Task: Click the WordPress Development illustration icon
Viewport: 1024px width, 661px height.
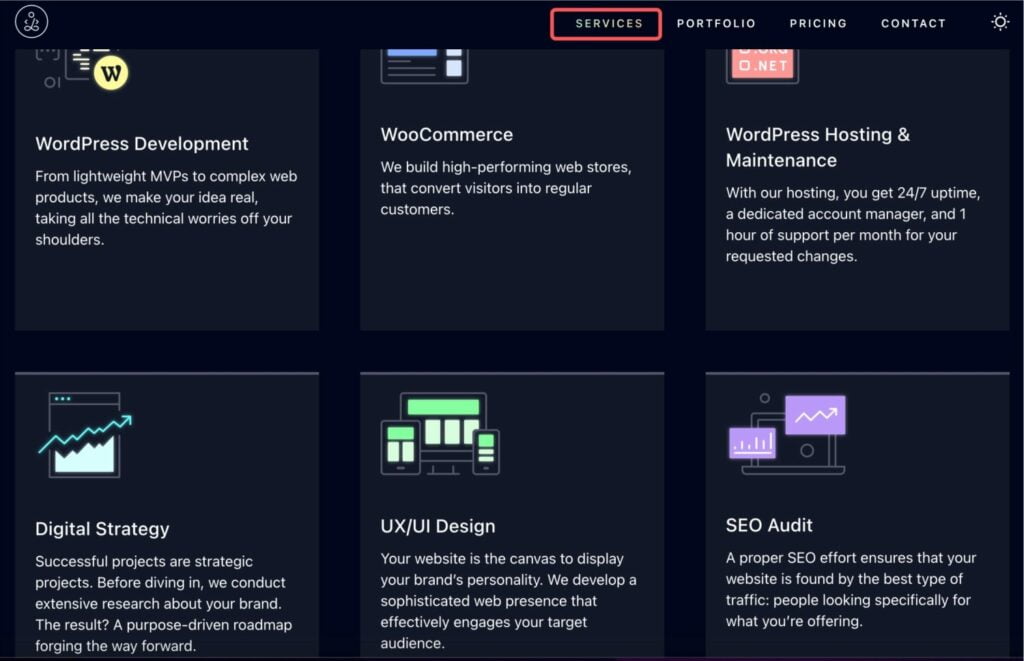Action: 82,69
